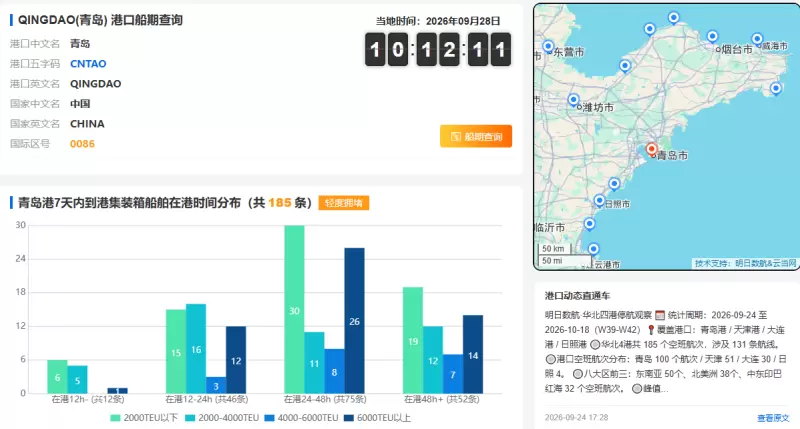
Task: Click the 50 km map scale label
Action: pos(553,249)
